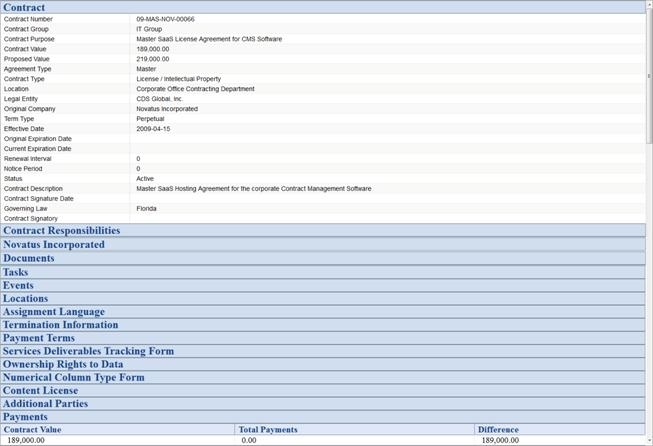
Task: Click the proposed value 219,000.00
Action: click(153, 59)
